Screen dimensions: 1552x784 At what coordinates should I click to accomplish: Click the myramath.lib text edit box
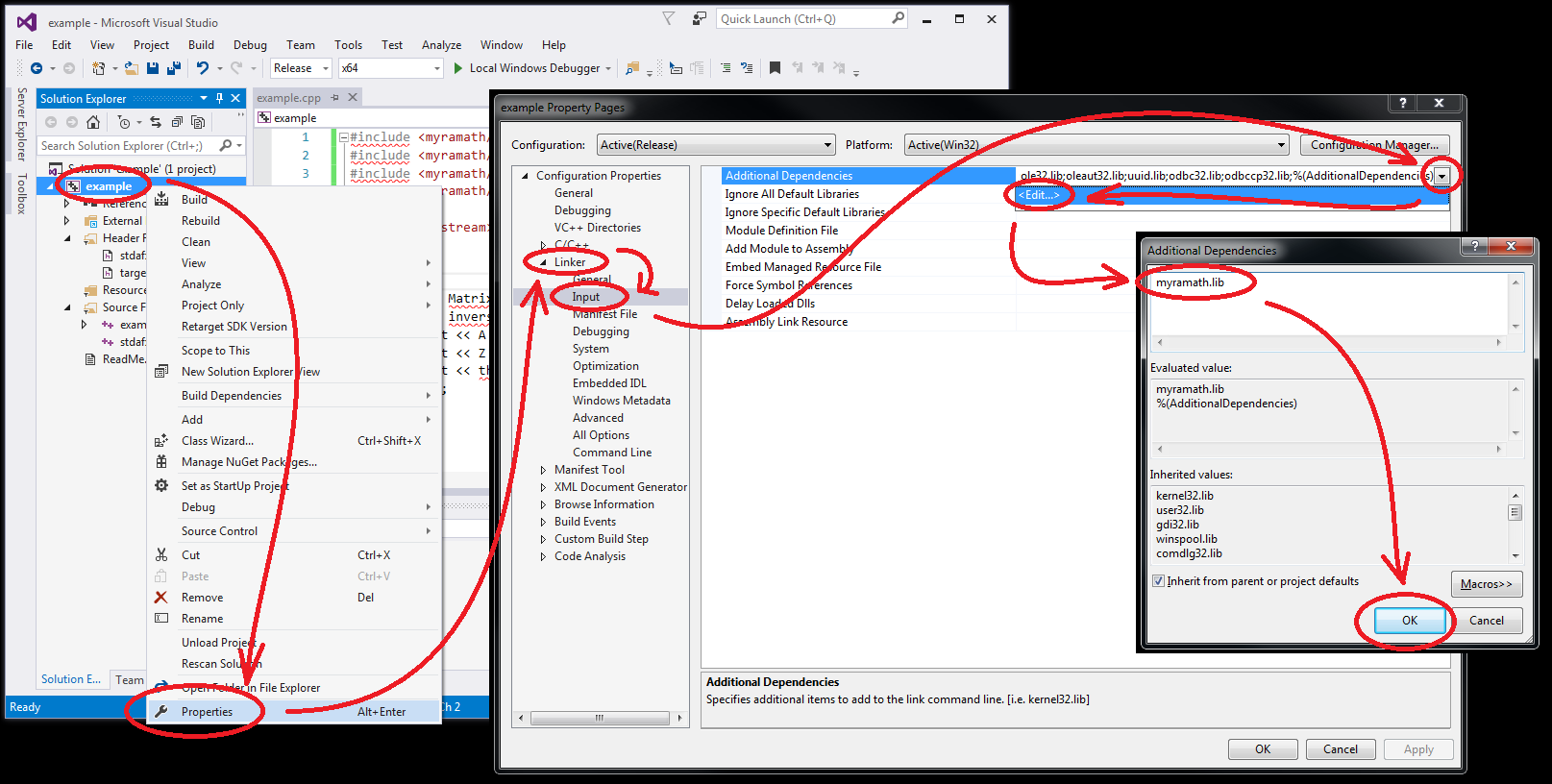click(x=1330, y=304)
